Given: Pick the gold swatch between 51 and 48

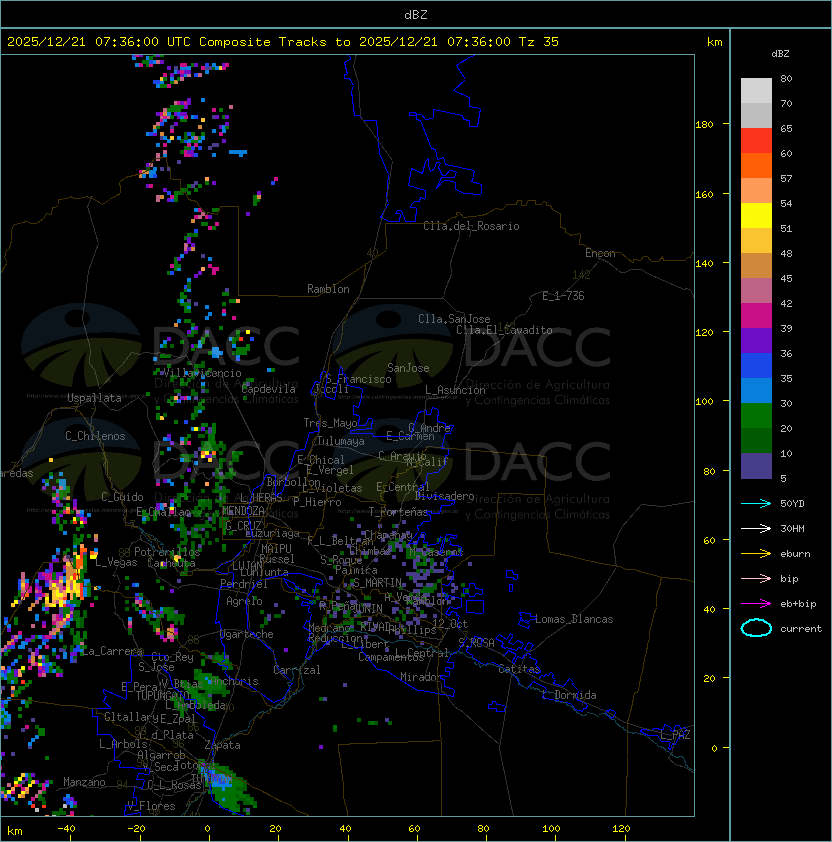Looking at the screenshot, I should pyautogui.click(x=756, y=241).
